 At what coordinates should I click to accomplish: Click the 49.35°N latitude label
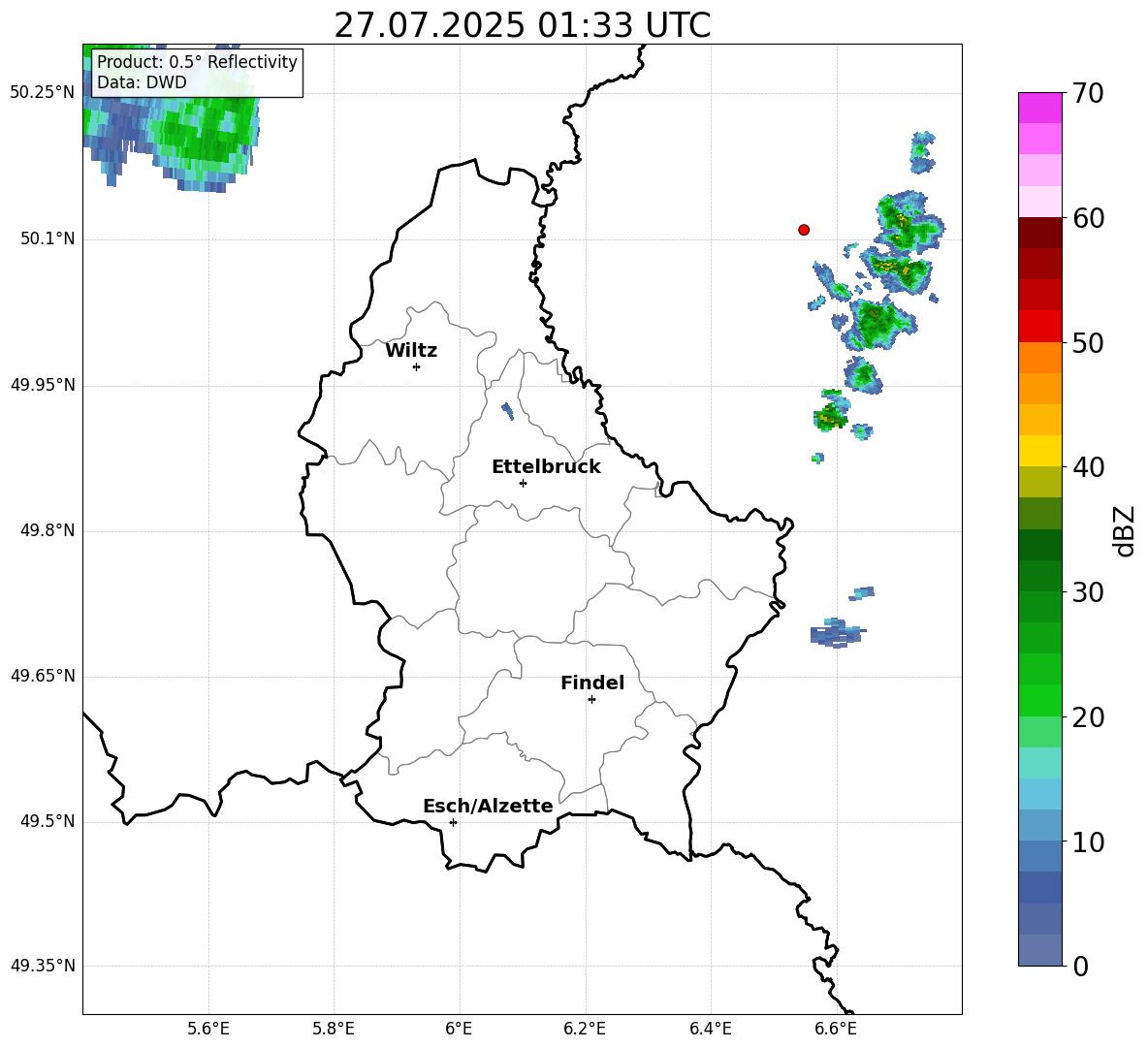click(43, 966)
